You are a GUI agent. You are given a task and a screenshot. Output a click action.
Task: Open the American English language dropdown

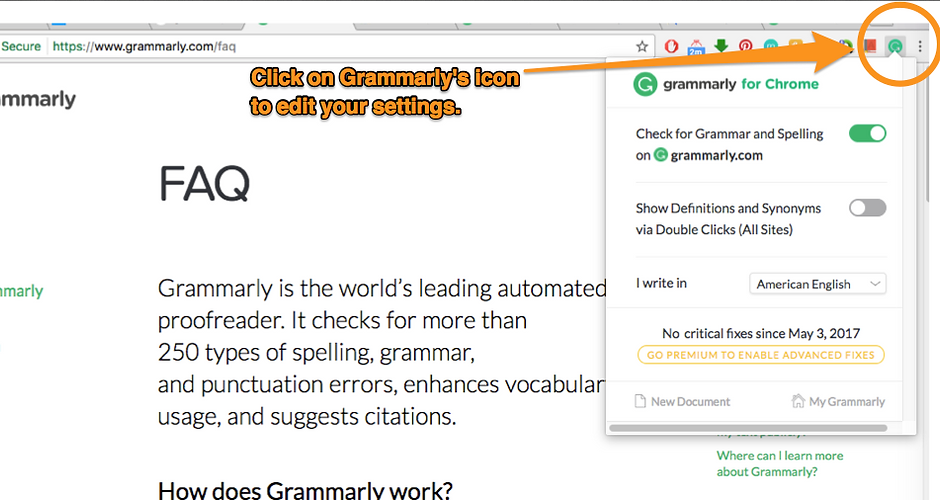tap(818, 284)
